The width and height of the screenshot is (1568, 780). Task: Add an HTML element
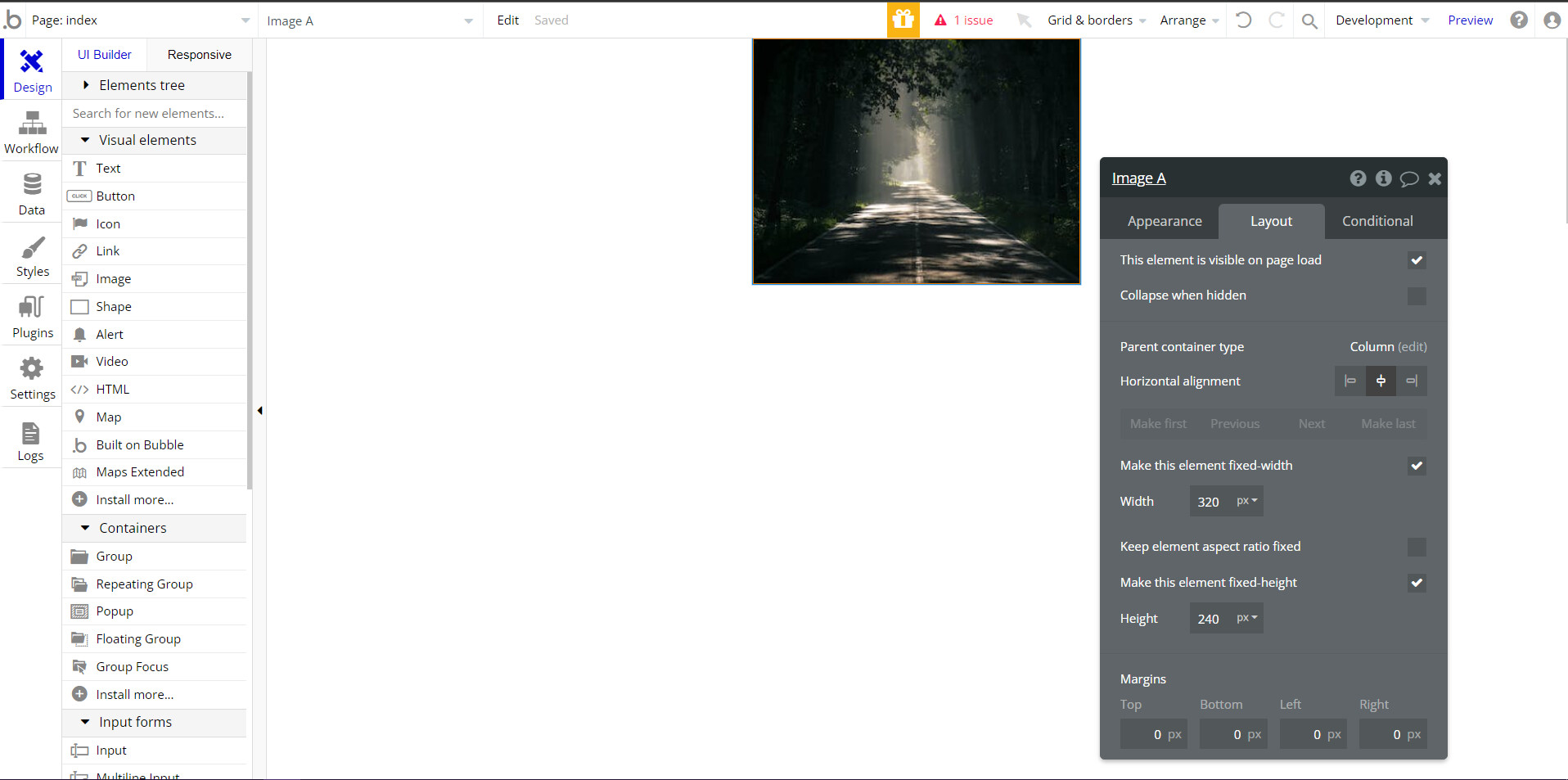point(155,389)
